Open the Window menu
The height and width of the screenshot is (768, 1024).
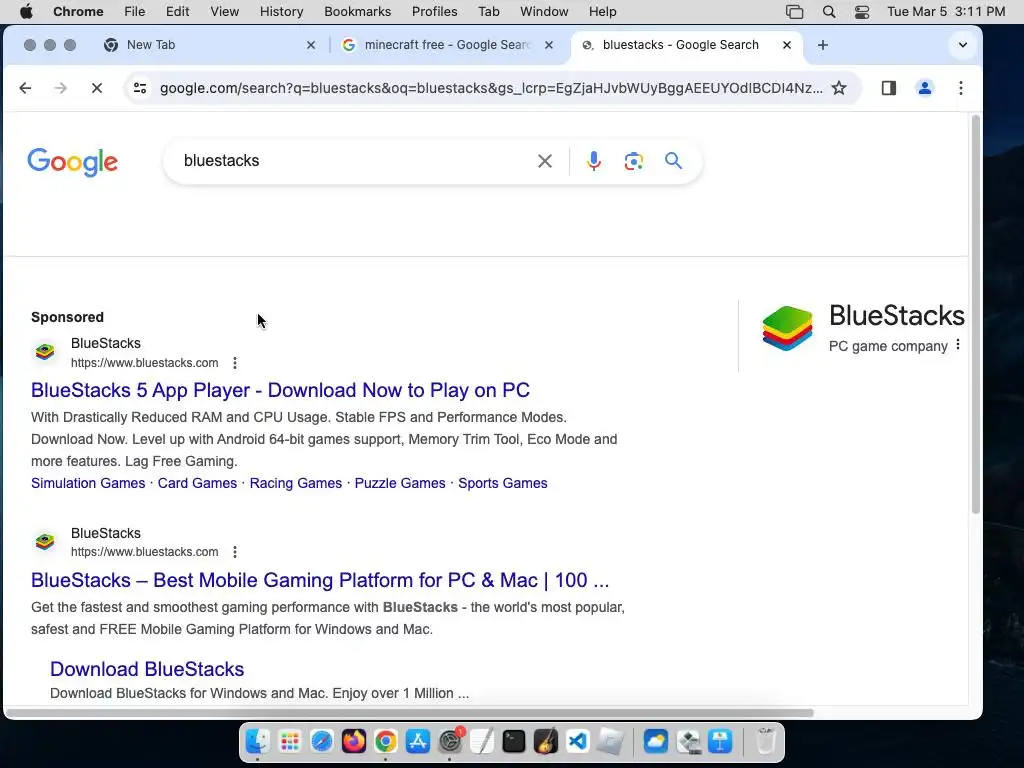click(x=544, y=12)
